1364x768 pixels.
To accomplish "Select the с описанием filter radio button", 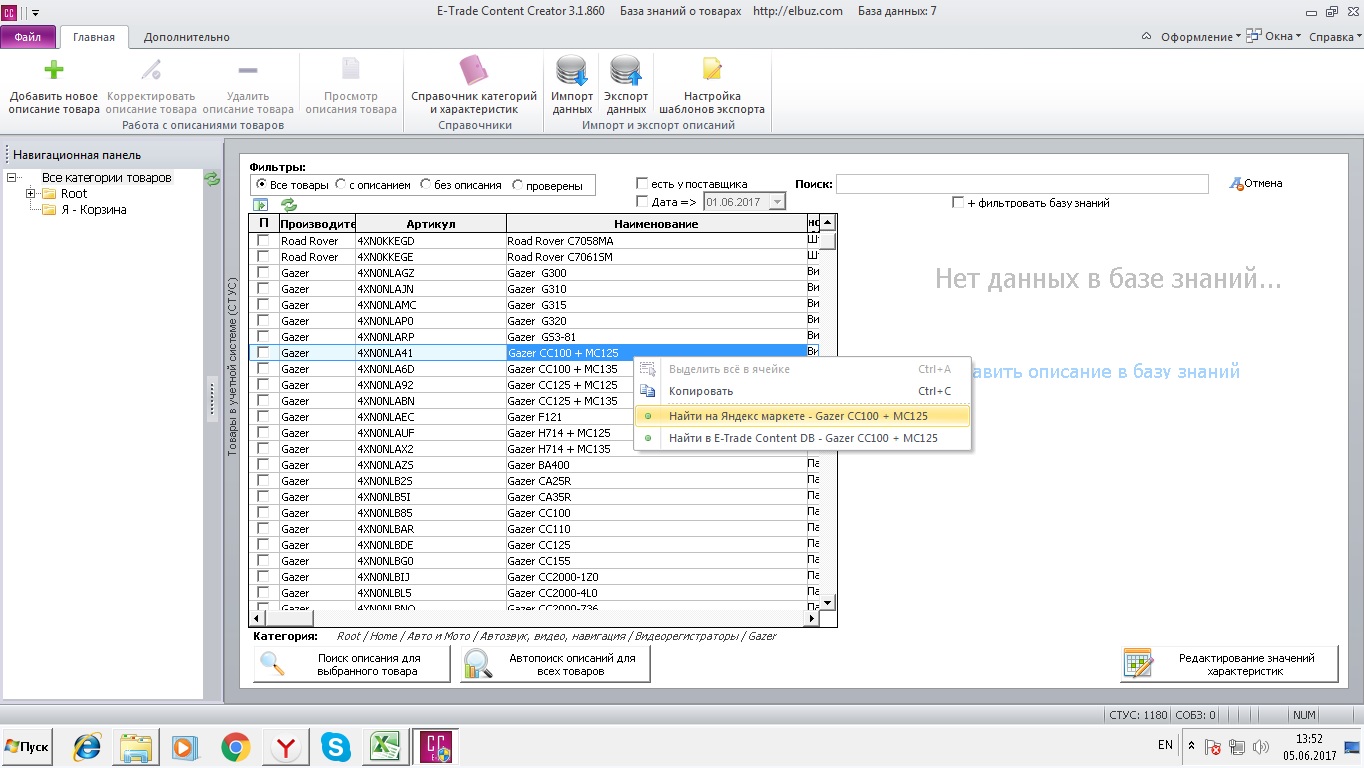I will 341,184.
